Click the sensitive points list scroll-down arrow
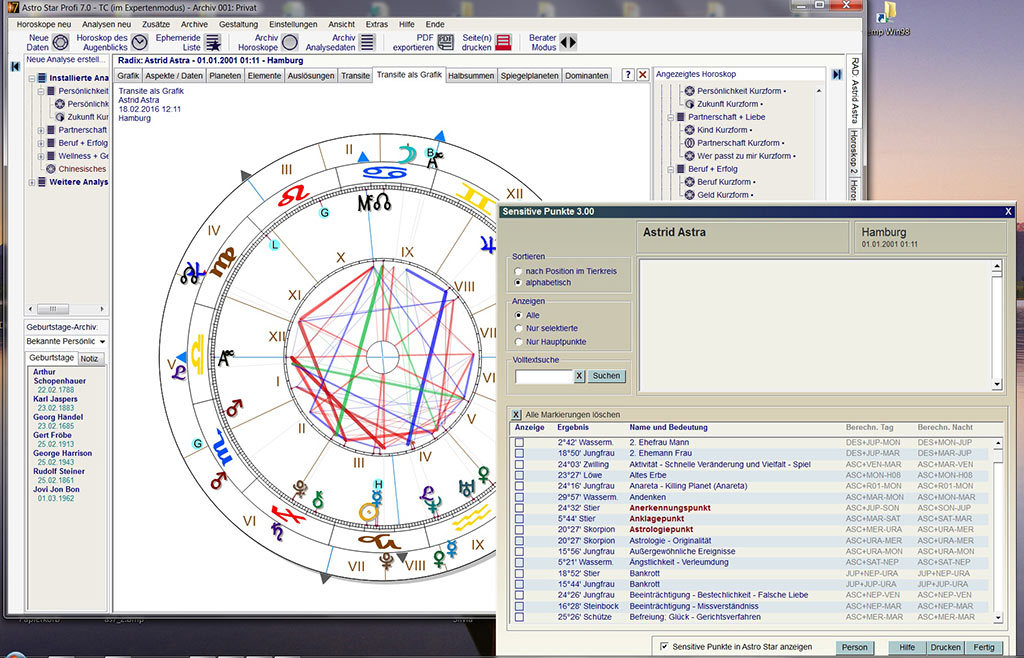 [x=997, y=618]
